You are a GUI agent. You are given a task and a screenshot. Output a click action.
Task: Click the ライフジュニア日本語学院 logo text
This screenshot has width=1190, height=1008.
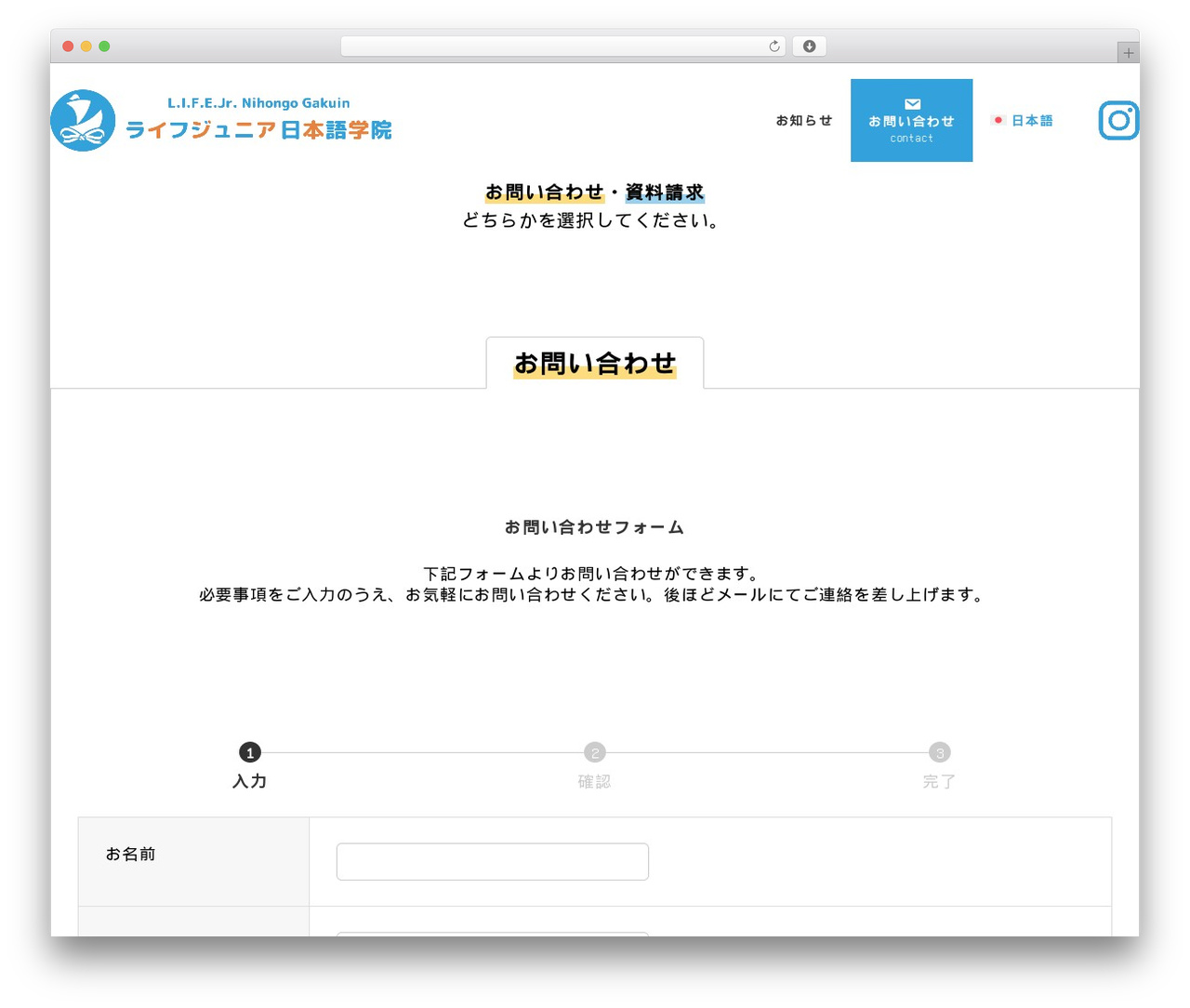(x=258, y=130)
